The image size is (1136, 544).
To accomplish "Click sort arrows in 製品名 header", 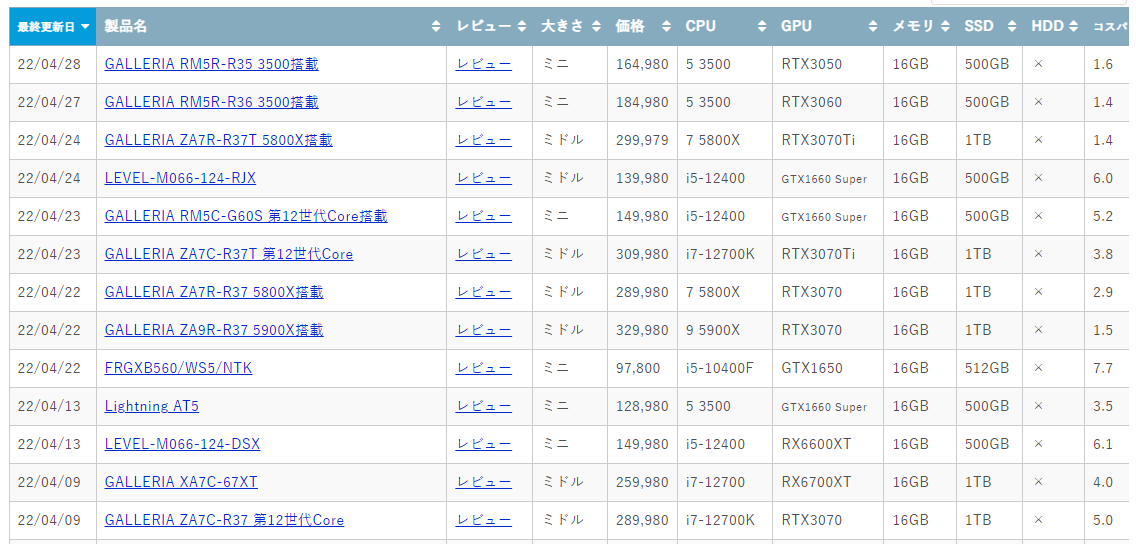I will click(x=435, y=27).
